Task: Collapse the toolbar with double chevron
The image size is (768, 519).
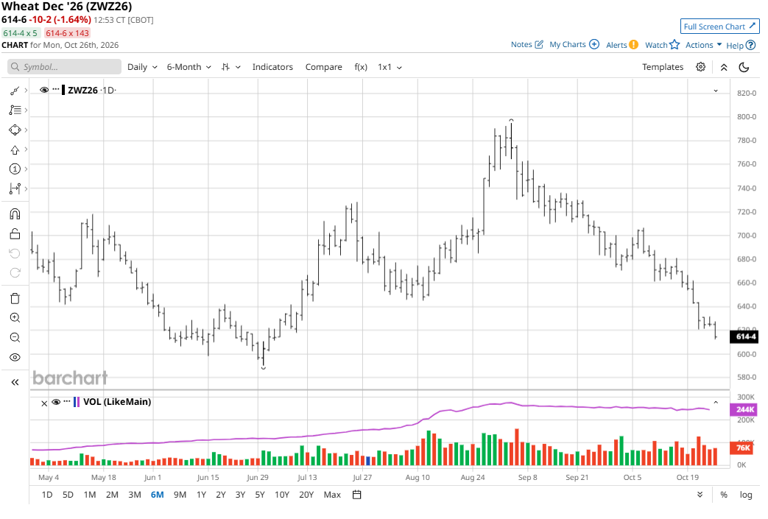Action: (724, 67)
